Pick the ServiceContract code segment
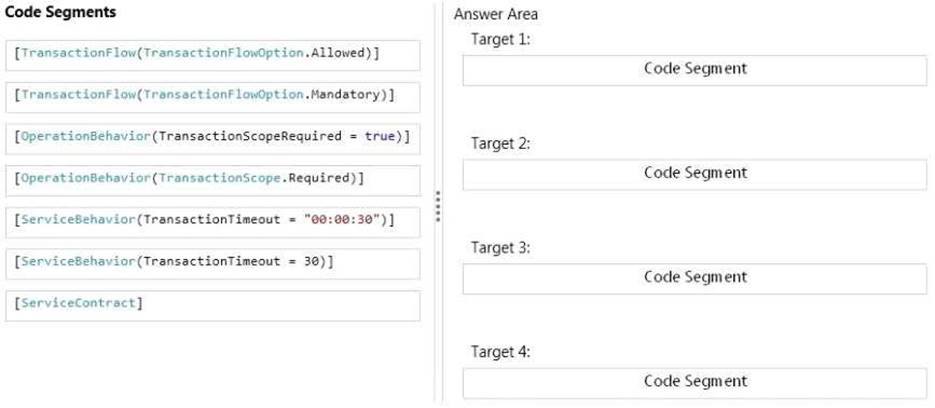The width and height of the screenshot is (935, 408). [213, 305]
